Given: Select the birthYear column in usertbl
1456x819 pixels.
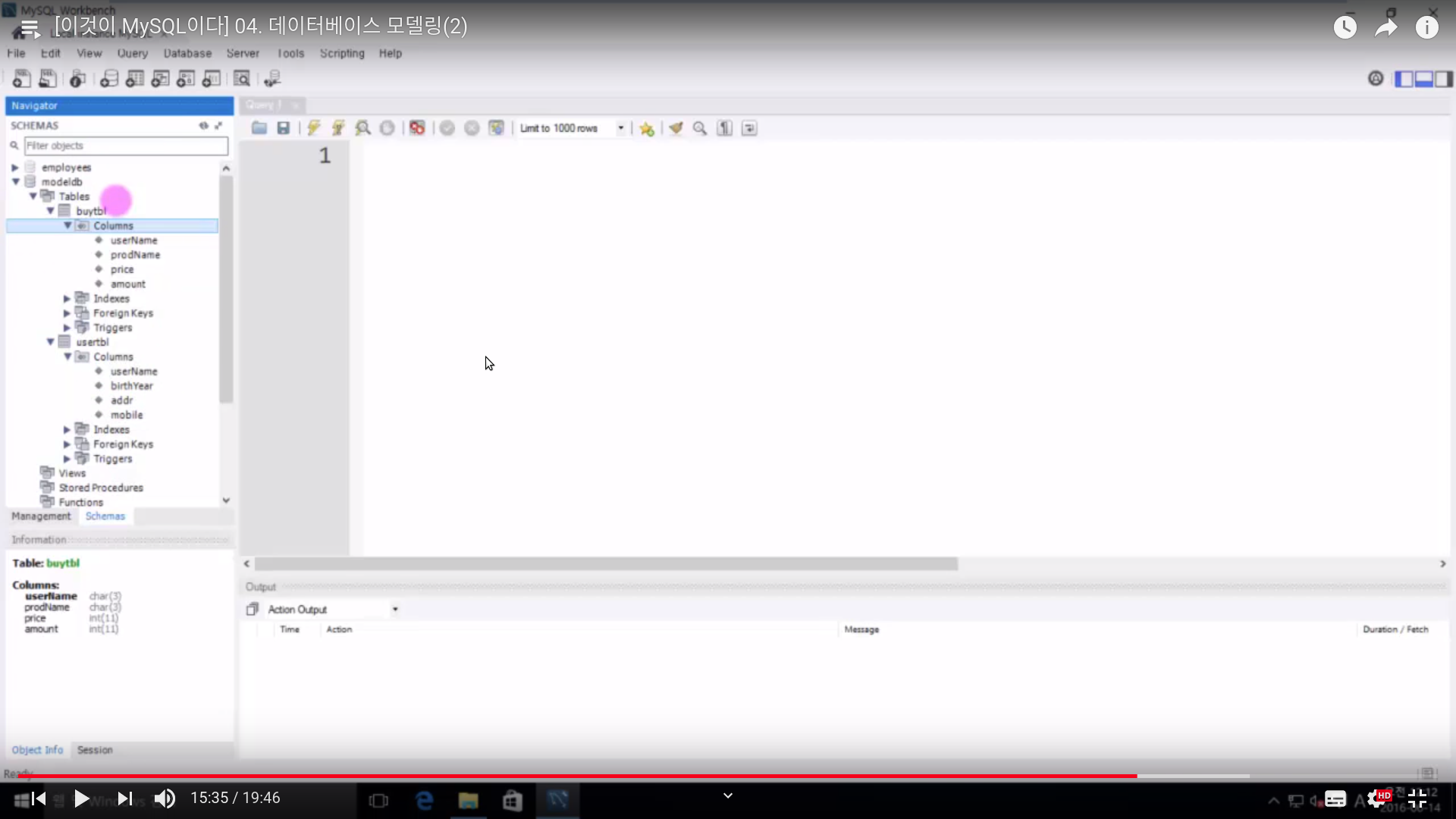Looking at the screenshot, I should tap(131, 386).
